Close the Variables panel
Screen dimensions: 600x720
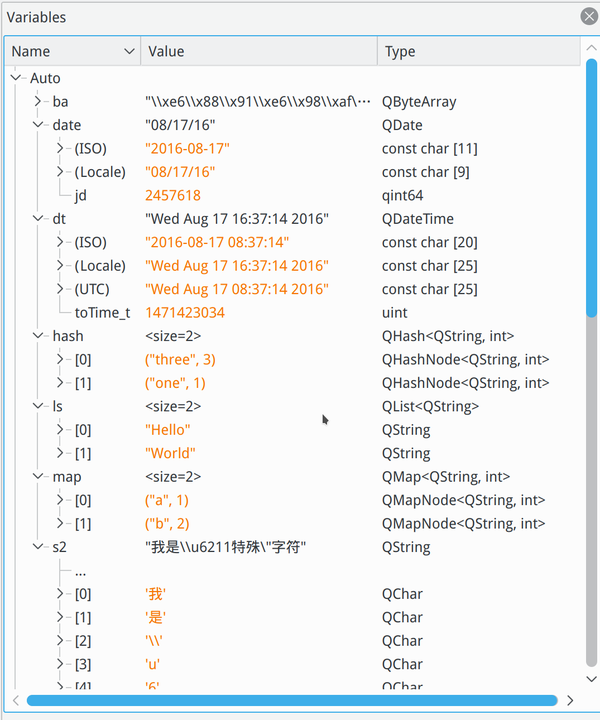pyautogui.click(x=588, y=17)
